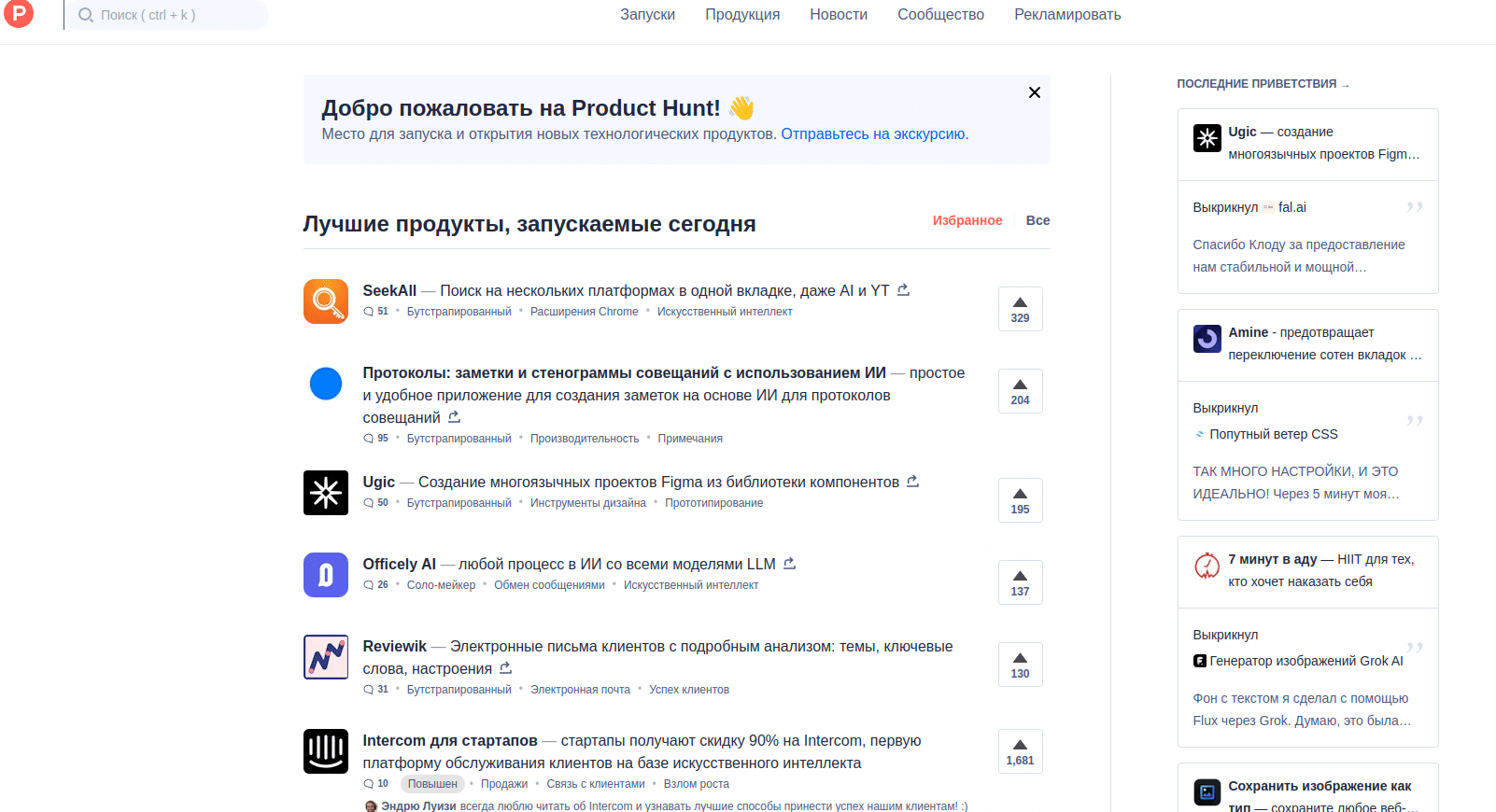
Task: Open the Расширения Chrome topic tag
Action: pos(585,312)
